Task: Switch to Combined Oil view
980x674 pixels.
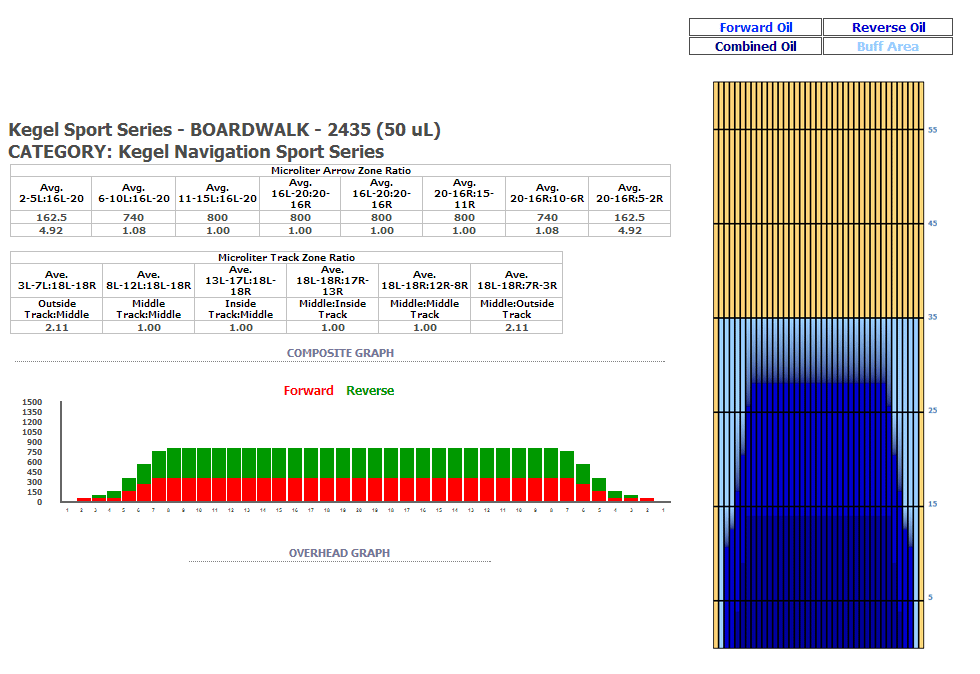Action: tap(755, 47)
